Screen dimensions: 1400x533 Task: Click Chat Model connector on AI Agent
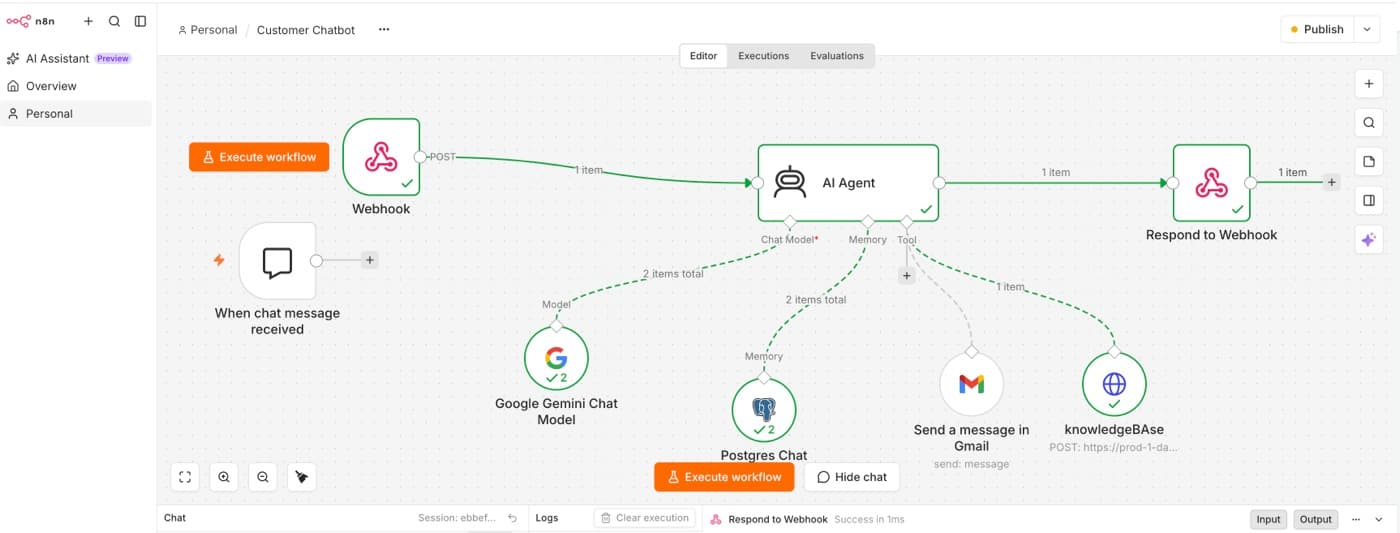pyautogui.click(x=789, y=221)
